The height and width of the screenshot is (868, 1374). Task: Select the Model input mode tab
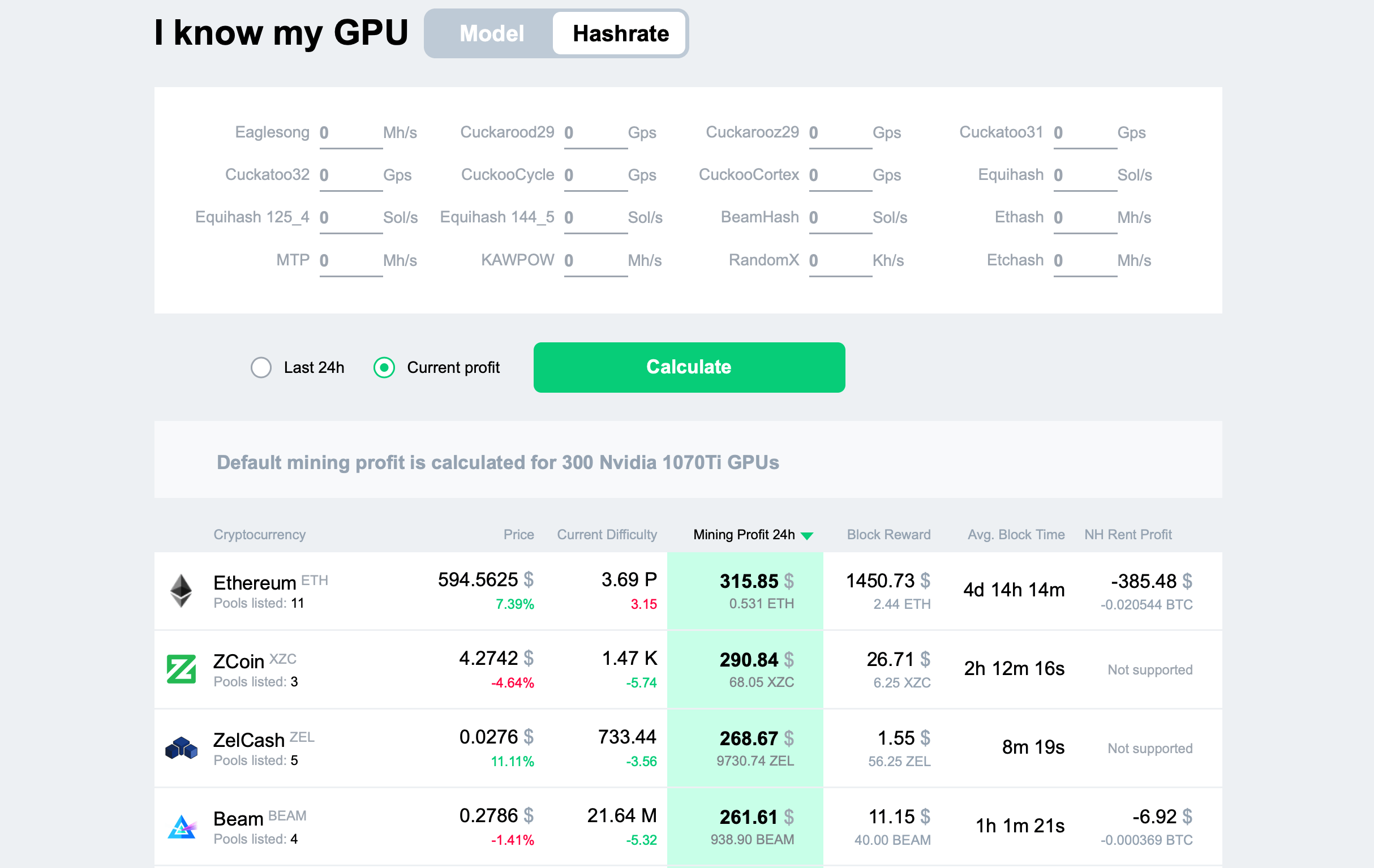(491, 33)
